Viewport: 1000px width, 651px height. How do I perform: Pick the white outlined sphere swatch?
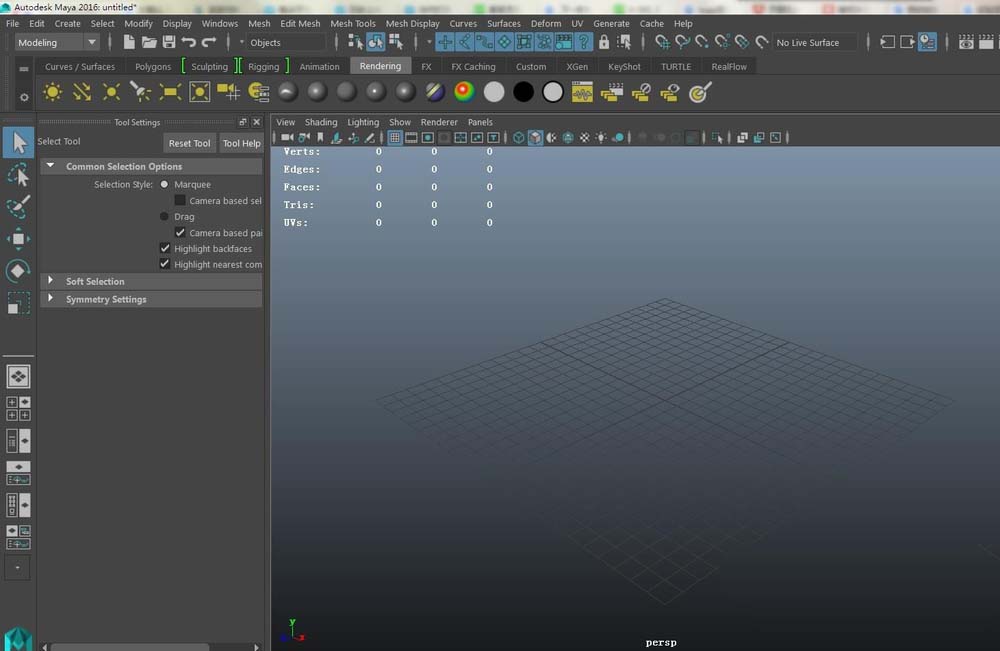click(552, 92)
